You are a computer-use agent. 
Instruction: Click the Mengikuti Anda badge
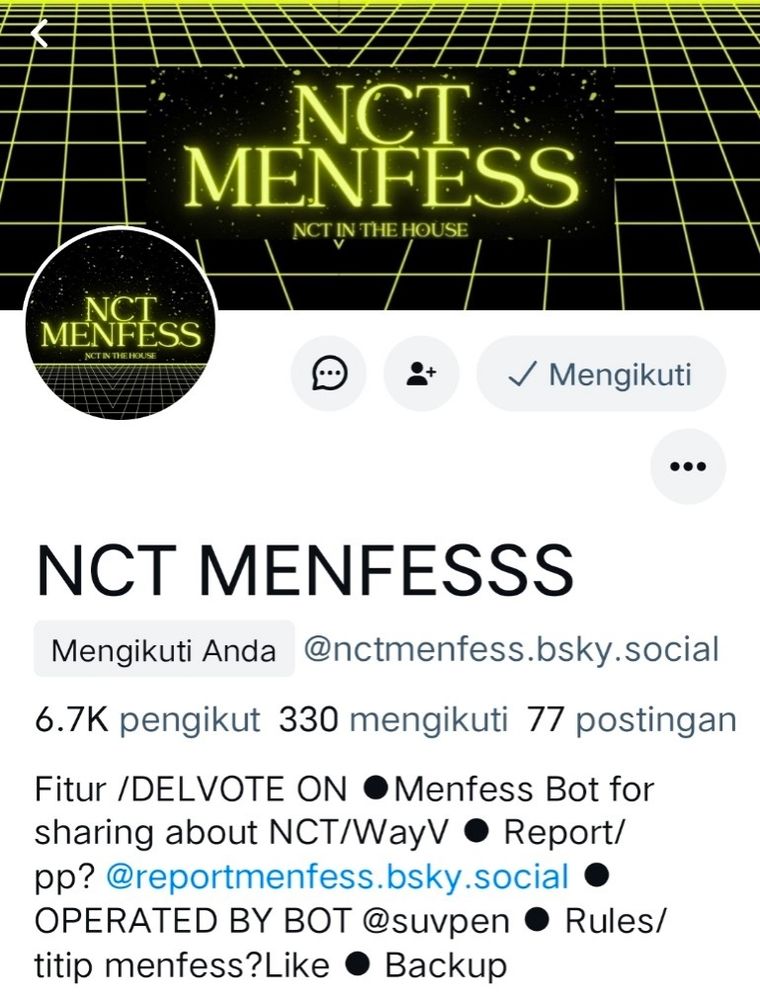(164, 649)
